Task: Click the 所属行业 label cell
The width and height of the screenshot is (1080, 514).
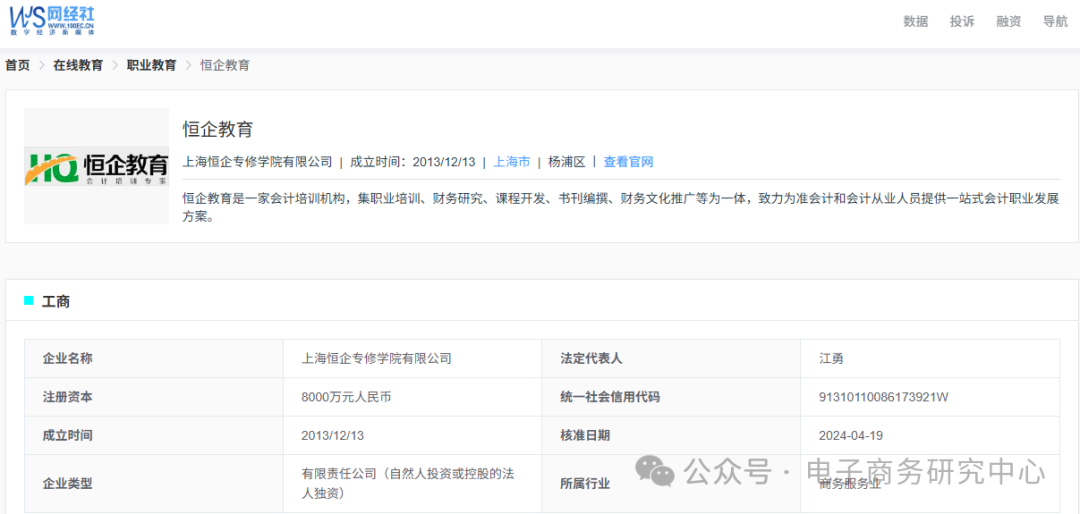Action: click(x=671, y=484)
